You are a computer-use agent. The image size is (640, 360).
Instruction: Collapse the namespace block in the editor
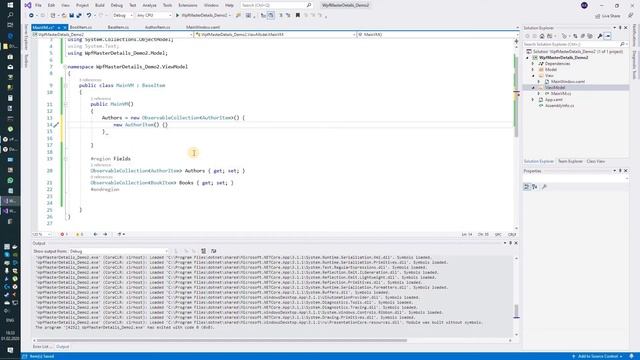(65, 67)
